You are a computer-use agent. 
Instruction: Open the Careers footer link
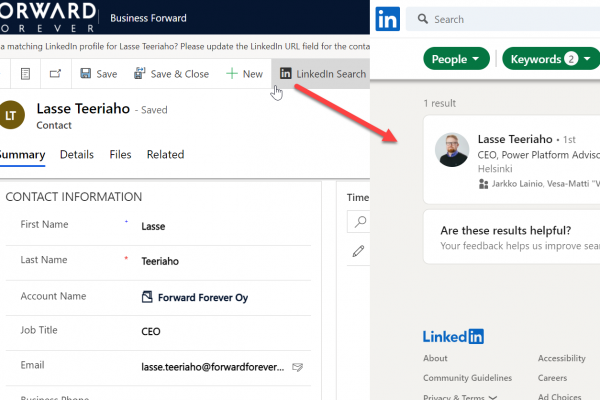click(552, 378)
